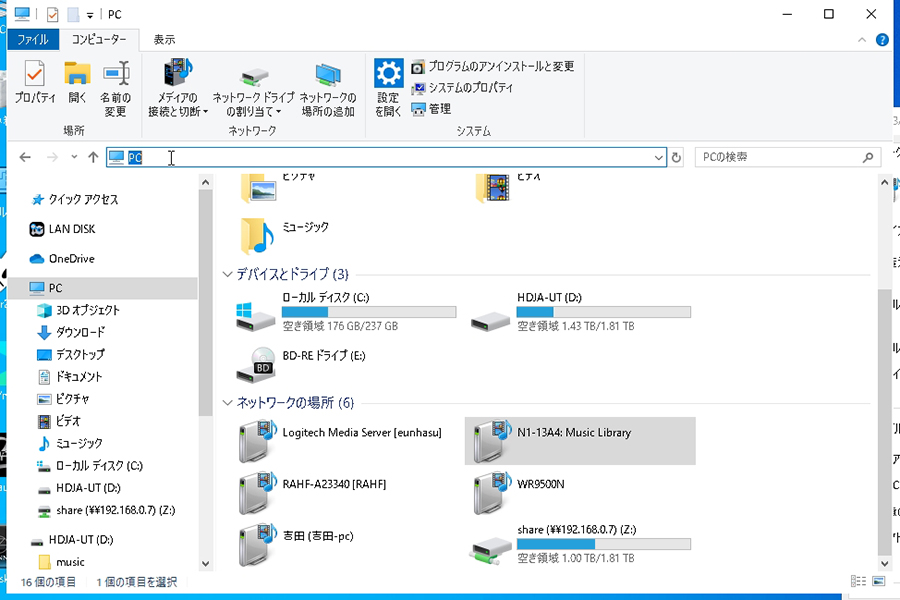
Task: Click the refresh button beside the address bar
Action: coord(677,158)
